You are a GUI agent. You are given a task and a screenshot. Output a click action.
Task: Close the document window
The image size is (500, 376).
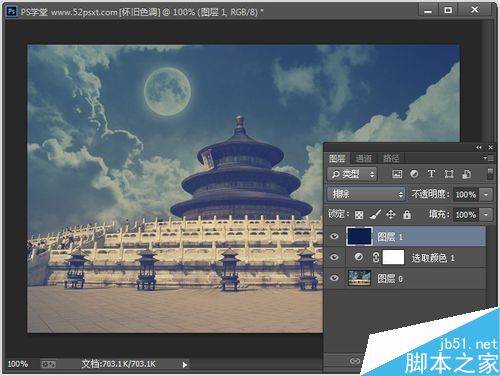[x=475, y=10]
